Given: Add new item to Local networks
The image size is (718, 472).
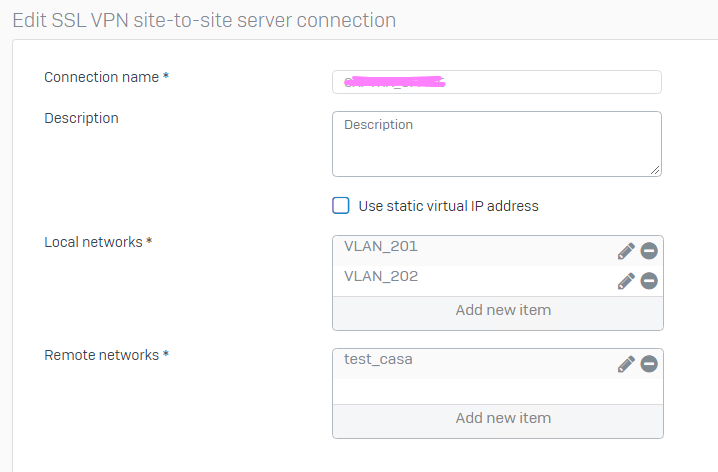Looking at the screenshot, I should coord(502,310).
